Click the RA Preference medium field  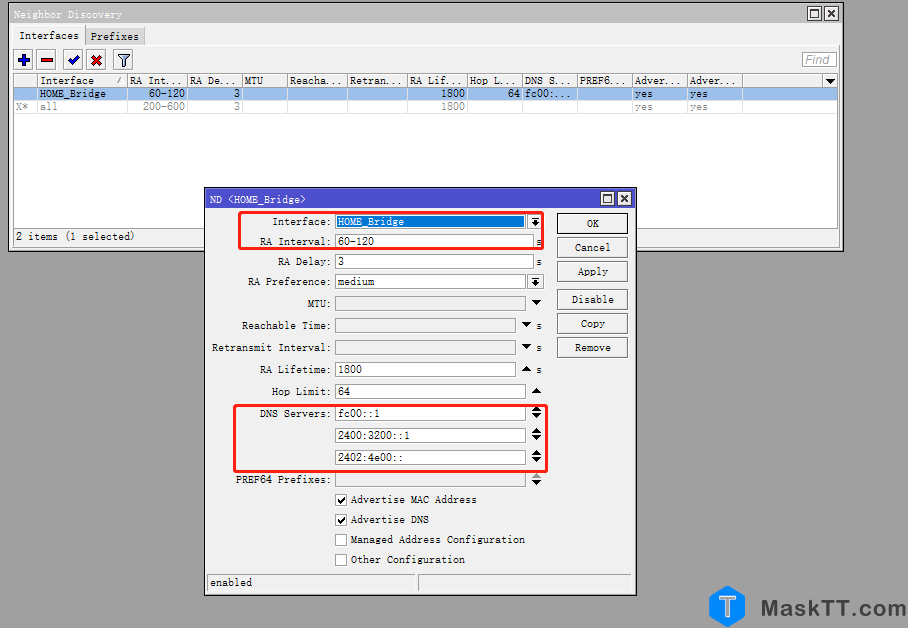(x=430, y=282)
